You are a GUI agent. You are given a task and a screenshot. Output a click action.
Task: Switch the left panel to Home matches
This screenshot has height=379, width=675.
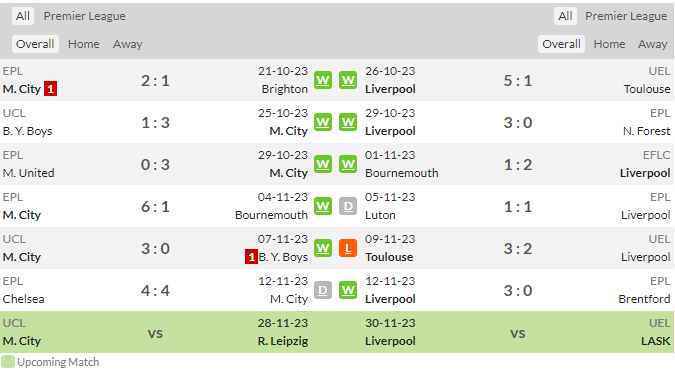tap(84, 44)
